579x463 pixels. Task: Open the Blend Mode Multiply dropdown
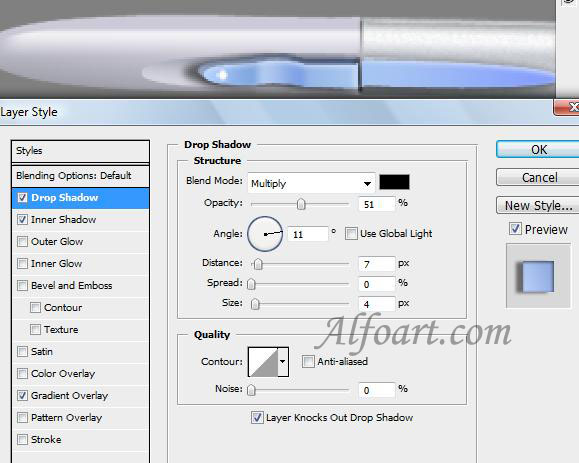311,183
